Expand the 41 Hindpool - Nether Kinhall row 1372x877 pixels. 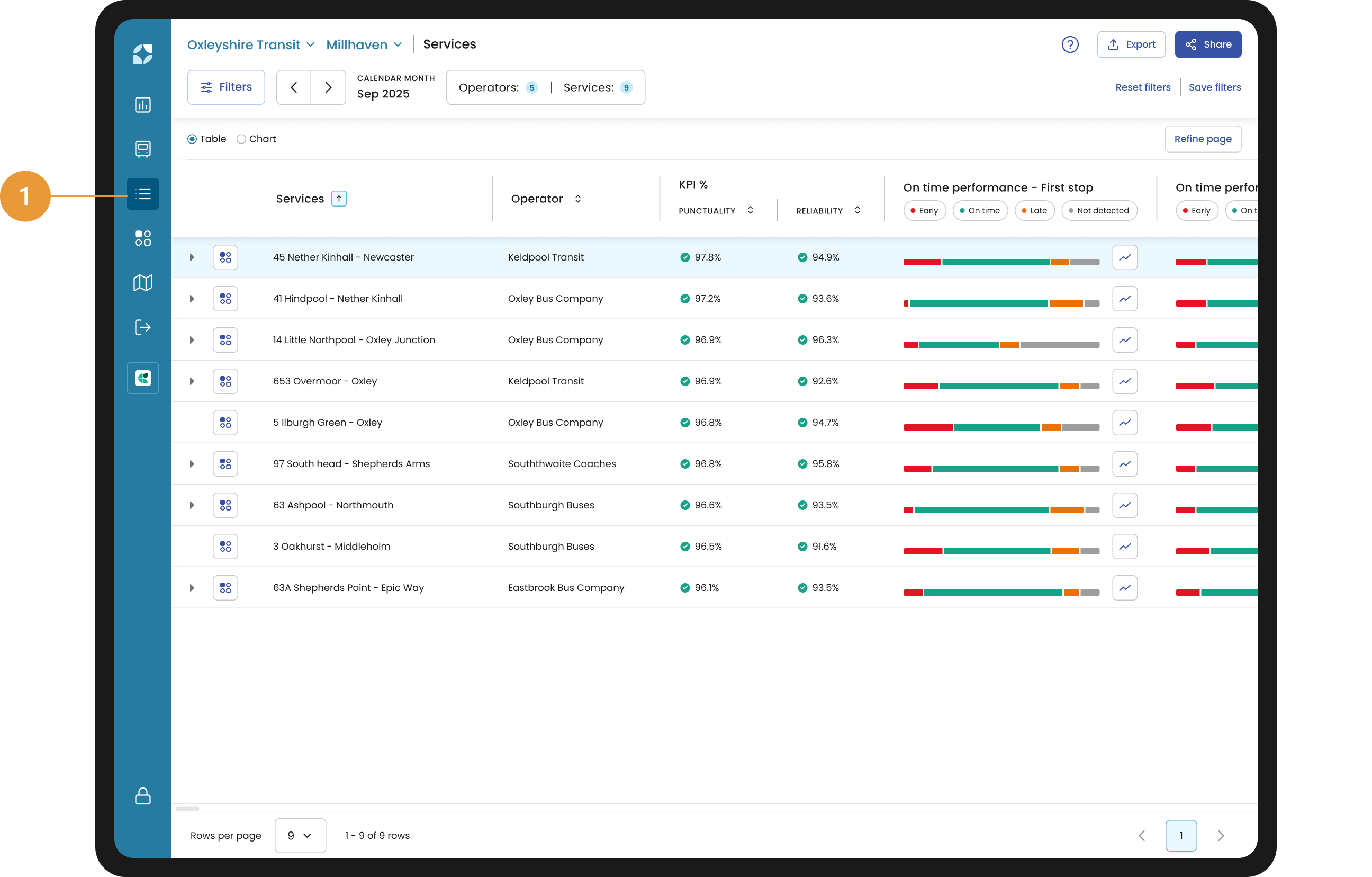pyautogui.click(x=192, y=299)
